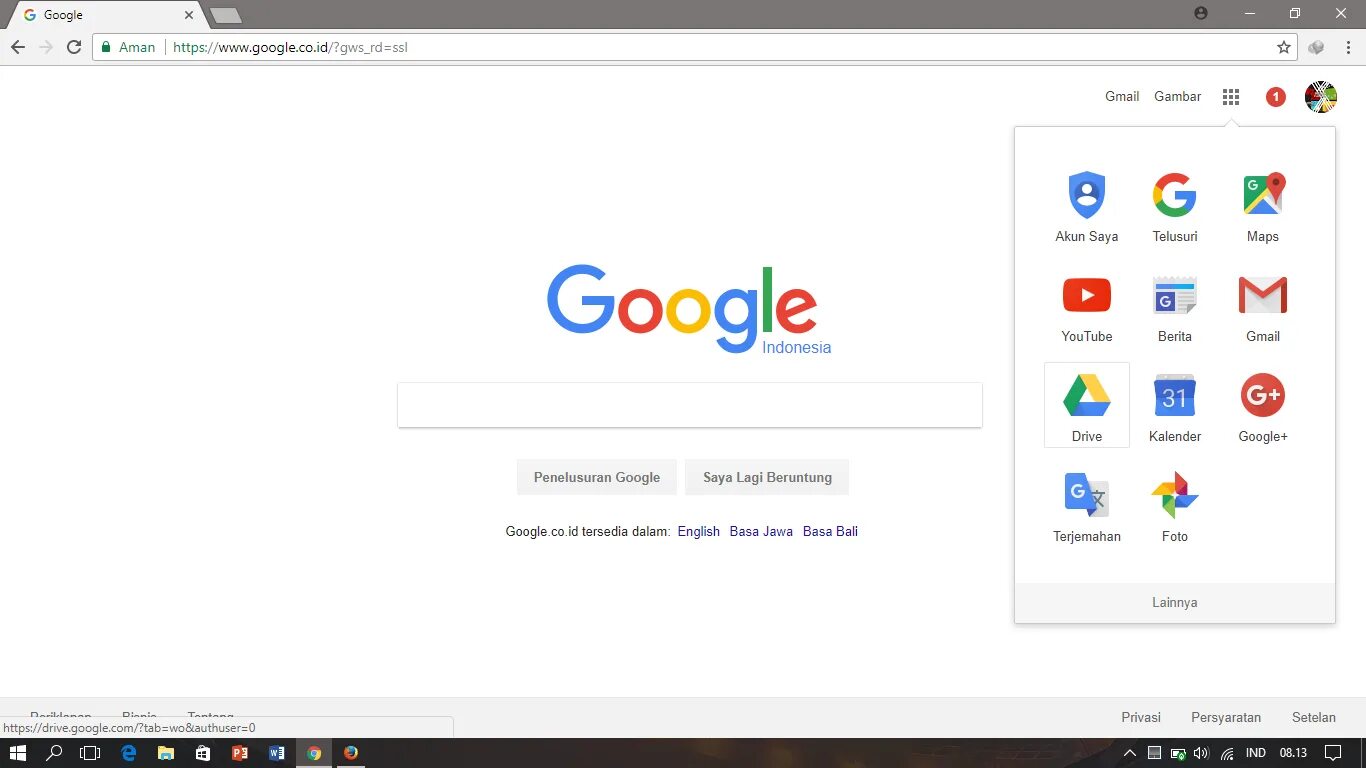Viewport: 1366px width, 768px height.
Task: Click the address bar URL
Action: point(290,47)
